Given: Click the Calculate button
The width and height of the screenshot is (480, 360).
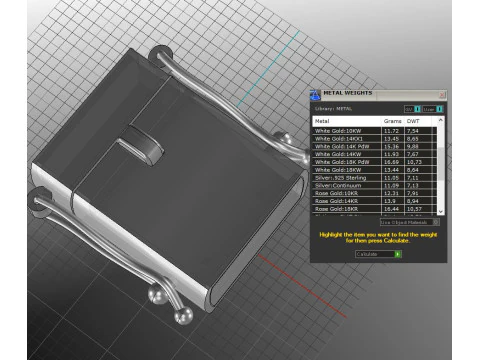Looking at the screenshot, I should (x=378, y=254).
